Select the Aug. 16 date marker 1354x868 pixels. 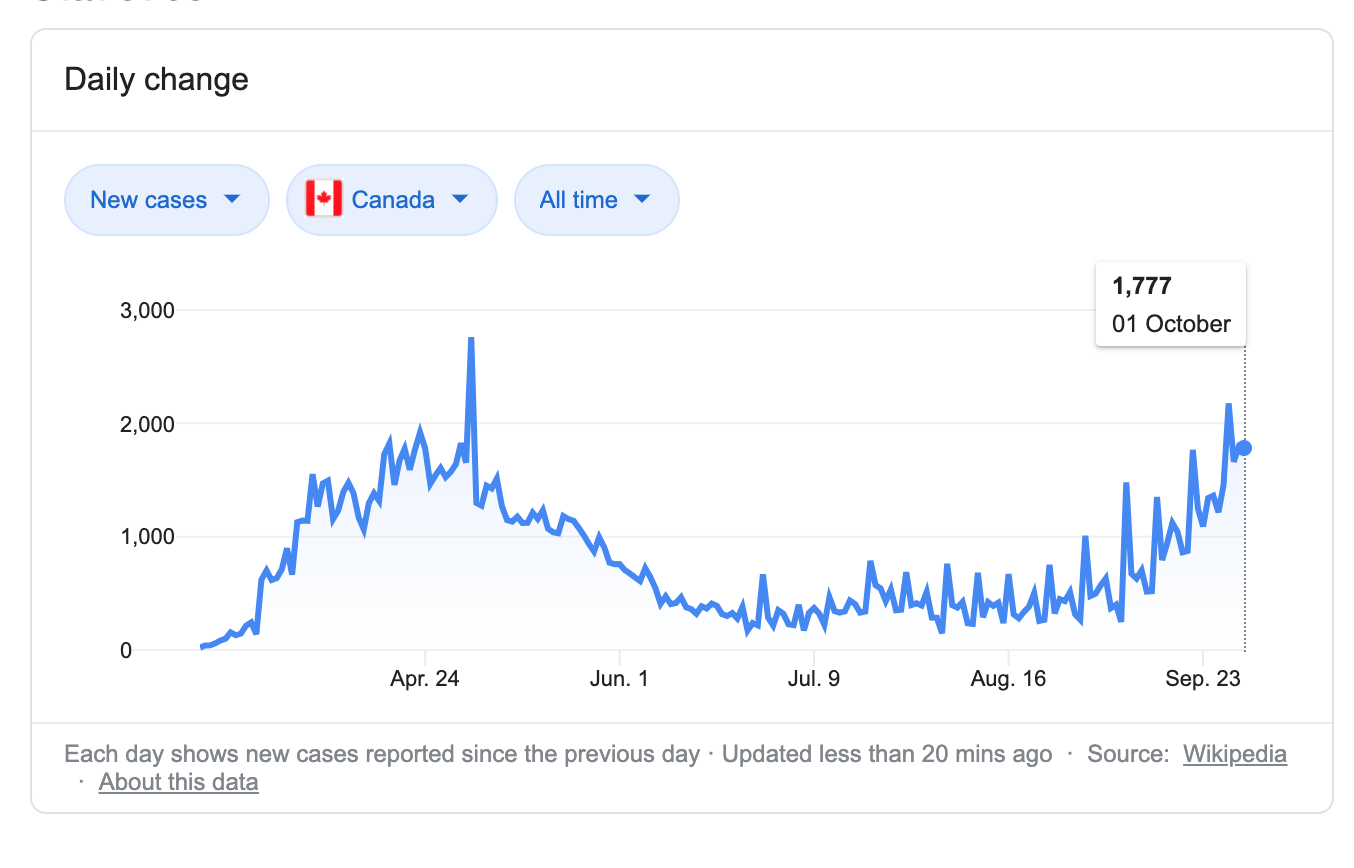[1008, 679]
